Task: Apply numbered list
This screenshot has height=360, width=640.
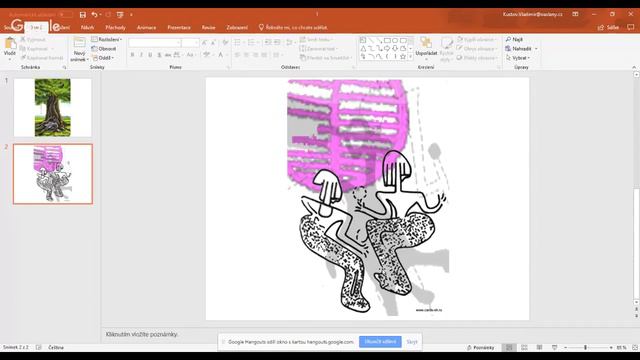Action: point(251,42)
